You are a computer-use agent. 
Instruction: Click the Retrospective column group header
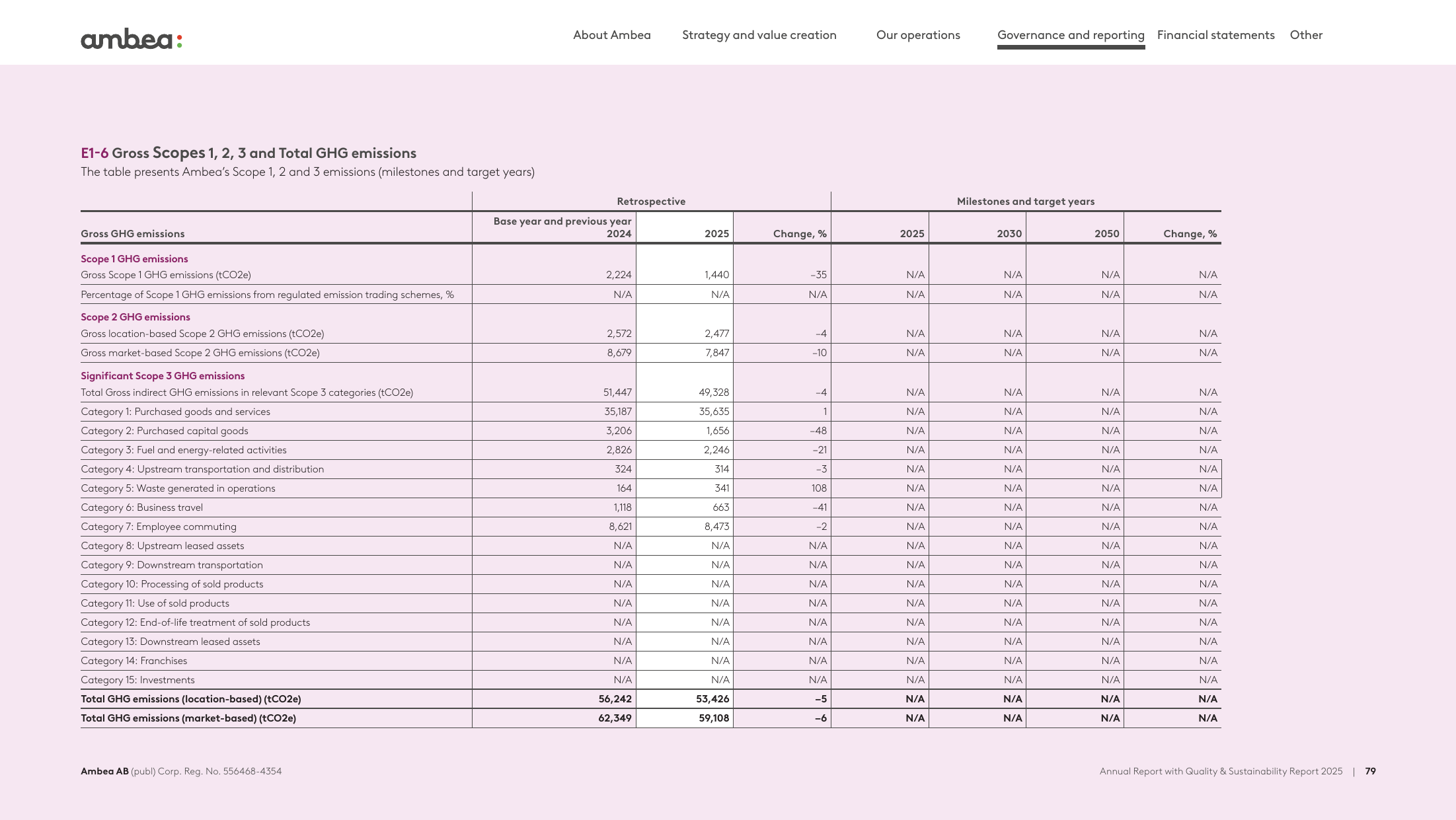(x=651, y=202)
